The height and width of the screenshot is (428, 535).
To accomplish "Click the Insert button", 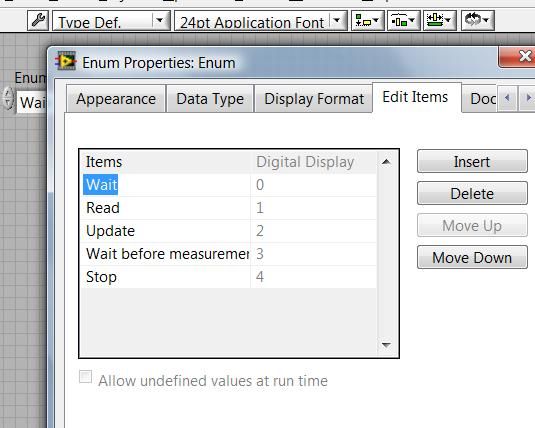I will pyautogui.click(x=472, y=161).
